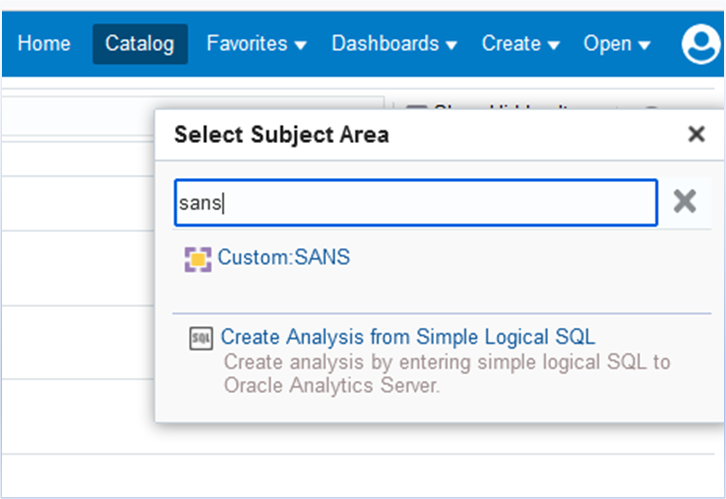Close the Select Subject Area dialog
The image size is (726, 499).
click(x=696, y=134)
